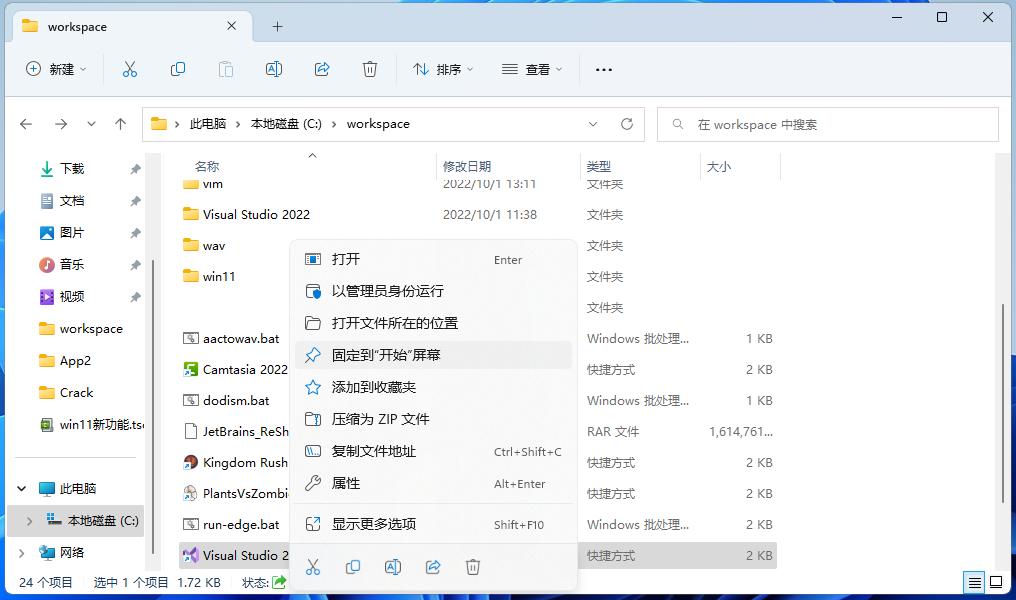Select the Cut icon in the toolbar
This screenshot has width=1016, height=600.
point(128,69)
